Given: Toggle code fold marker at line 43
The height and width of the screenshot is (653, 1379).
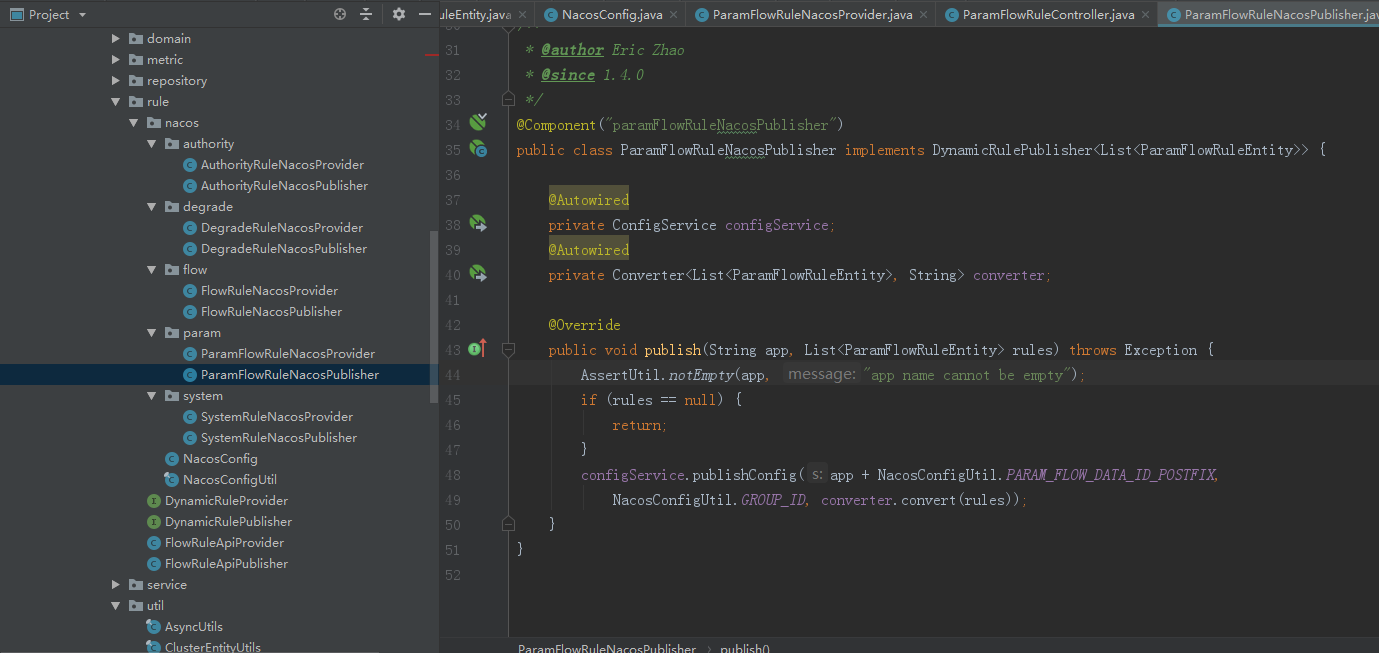Looking at the screenshot, I should tap(508, 349).
